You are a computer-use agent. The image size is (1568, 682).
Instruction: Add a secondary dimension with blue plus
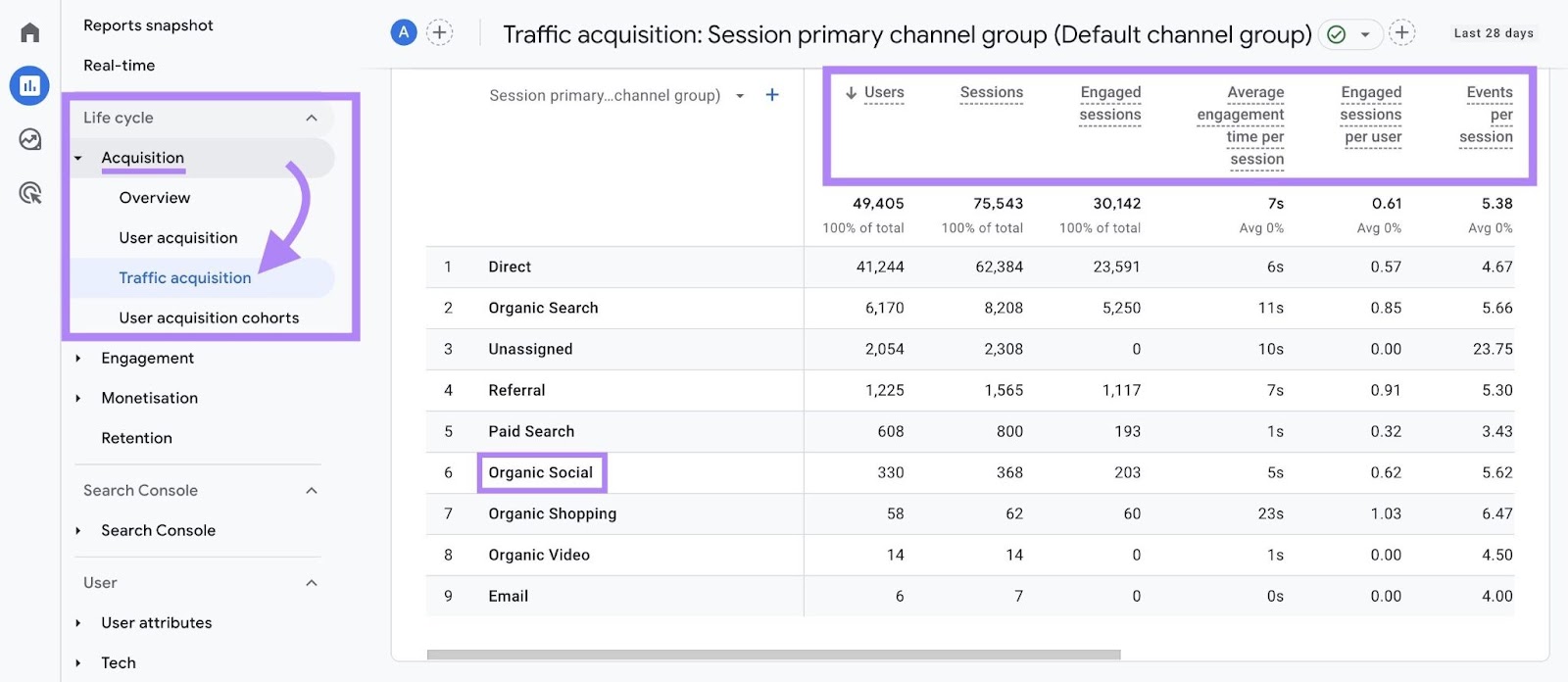[x=772, y=95]
